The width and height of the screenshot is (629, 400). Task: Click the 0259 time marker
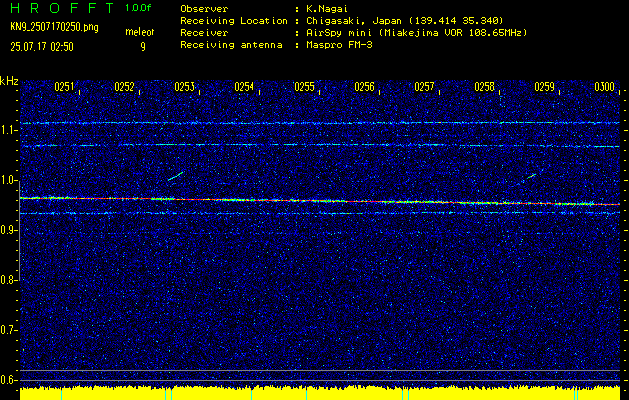pos(545,87)
